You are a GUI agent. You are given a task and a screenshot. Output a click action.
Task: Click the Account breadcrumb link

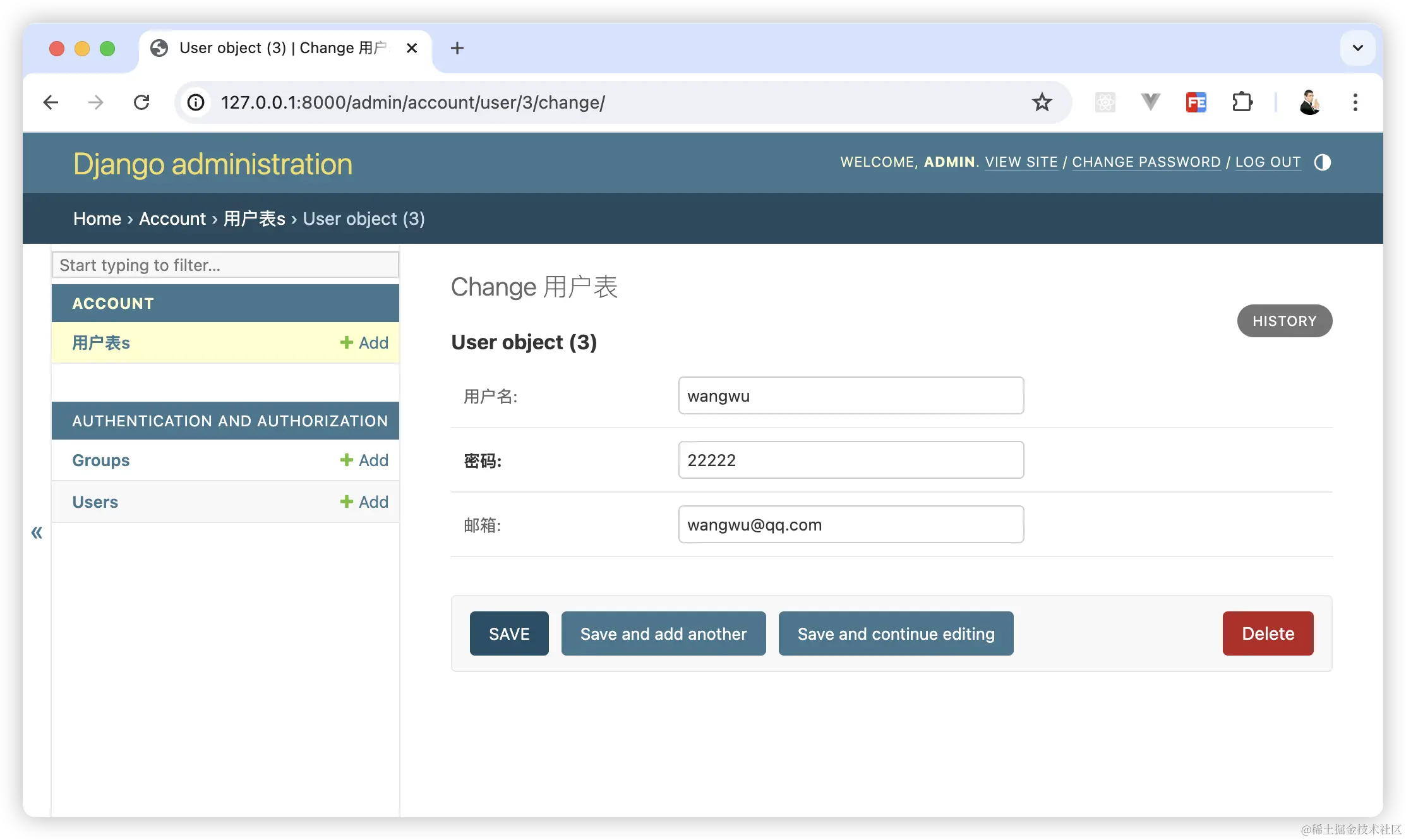(172, 219)
